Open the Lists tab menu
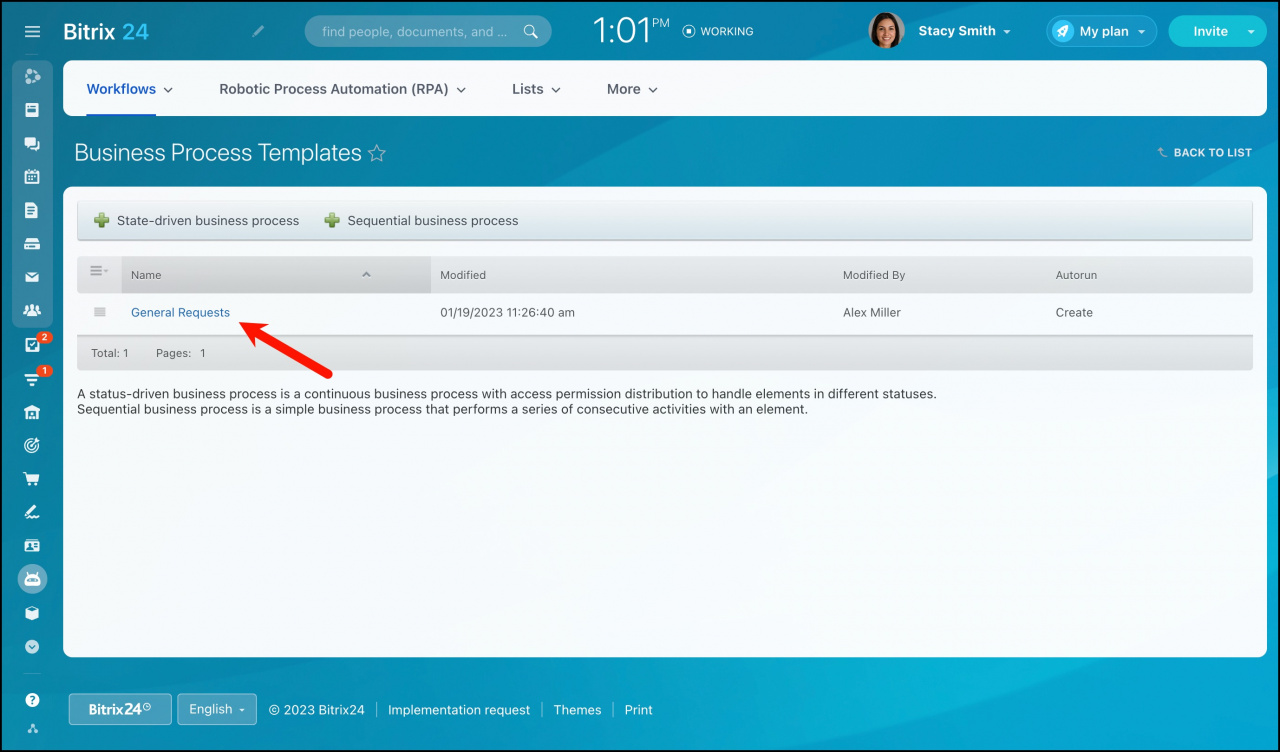1280x752 pixels. pos(536,89)
